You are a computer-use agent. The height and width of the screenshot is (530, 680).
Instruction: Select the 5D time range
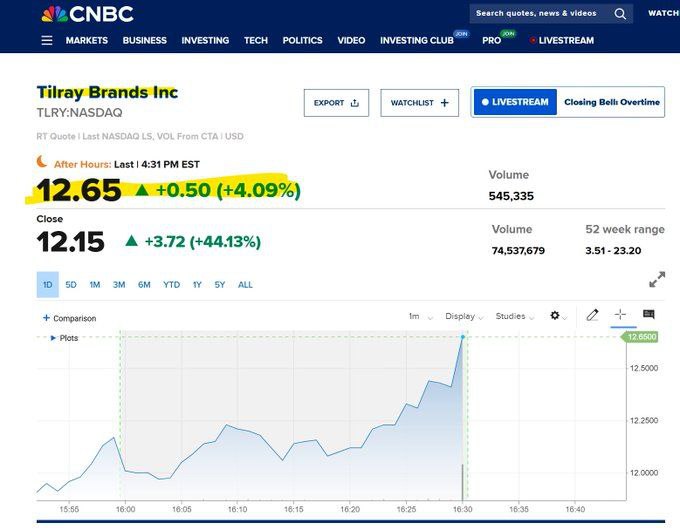pos(71,285)
